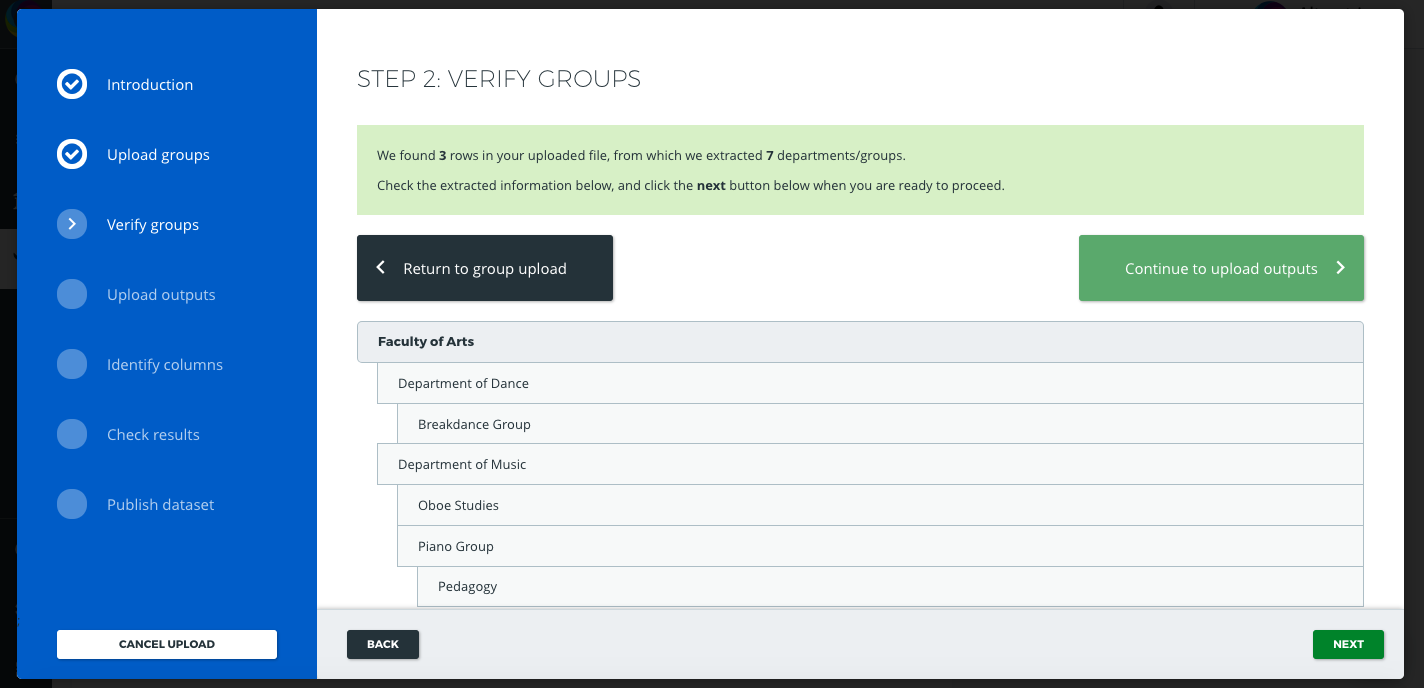Click the Upload groups checkmark icon
This screenshot has height=688, width=1424.
point(72,155)
